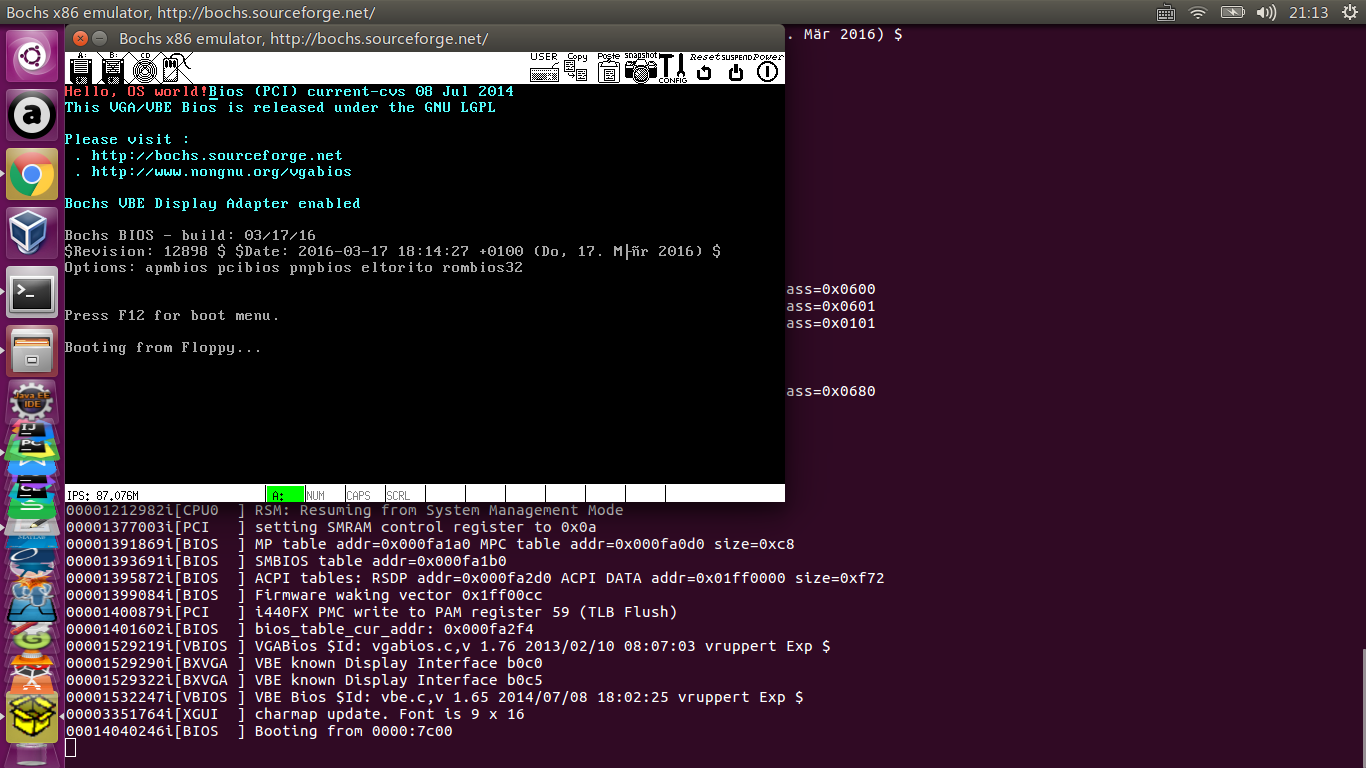The image size is (1366, 768).
Task: Click the USER keyboard shortcut icon
Action: [x=544, y=68]
